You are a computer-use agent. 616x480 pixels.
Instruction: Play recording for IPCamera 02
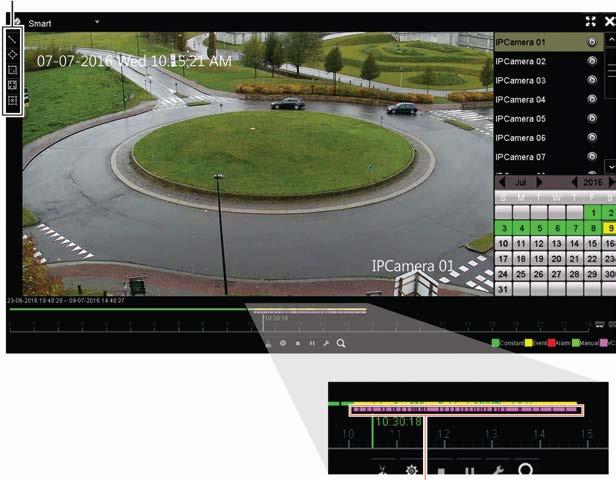click(592, 61)
